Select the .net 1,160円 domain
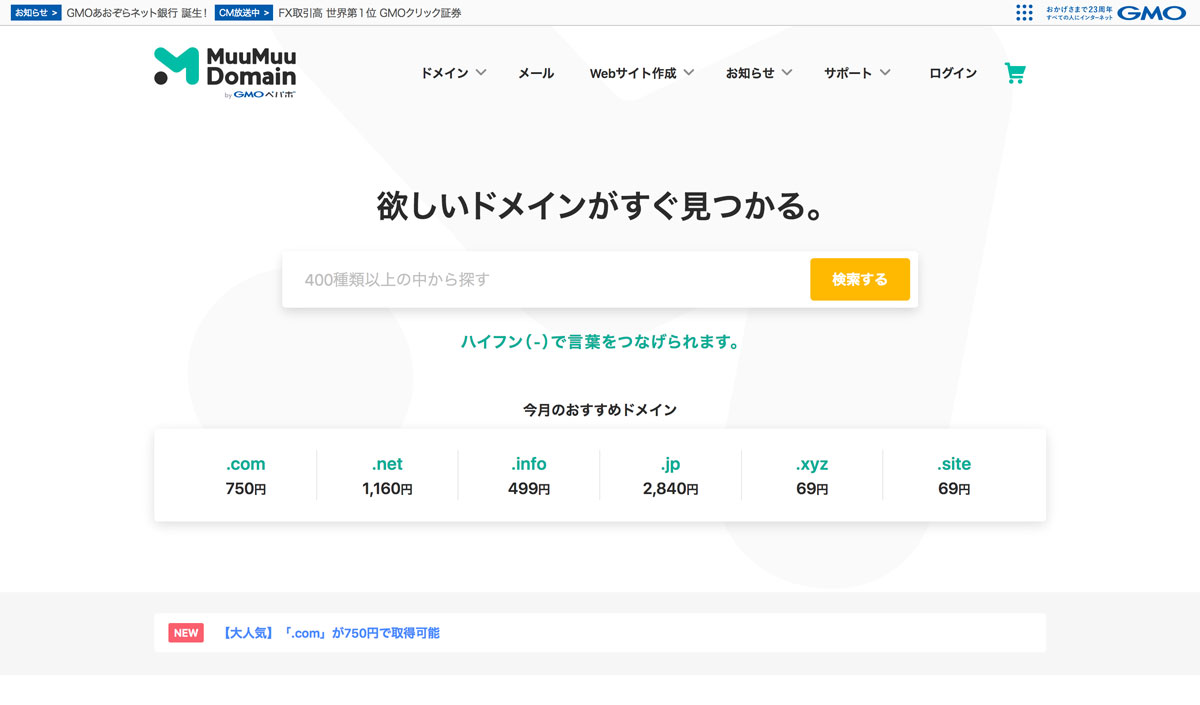The image size is (1200, 705). click(387, 476)
